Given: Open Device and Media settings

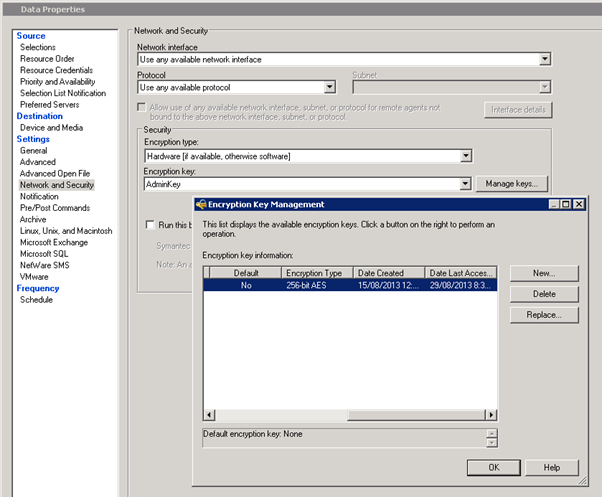Looking at the screenshot, I should coord(51,128).
